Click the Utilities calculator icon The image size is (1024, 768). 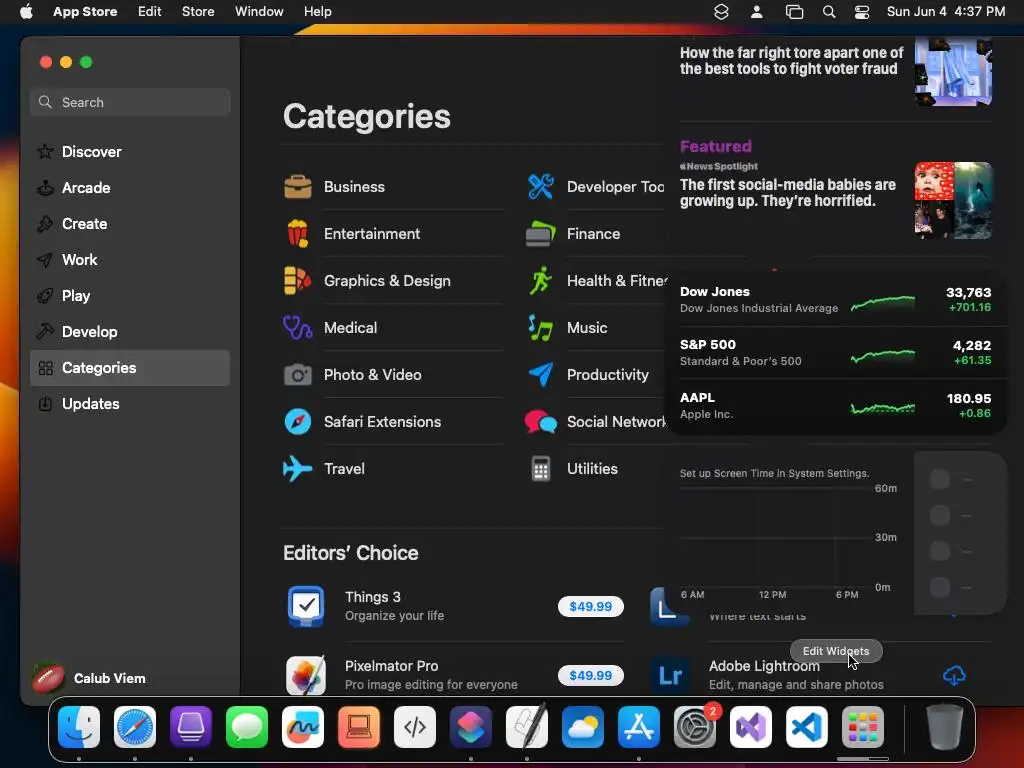pyautogui.click(x=541, y=469)
